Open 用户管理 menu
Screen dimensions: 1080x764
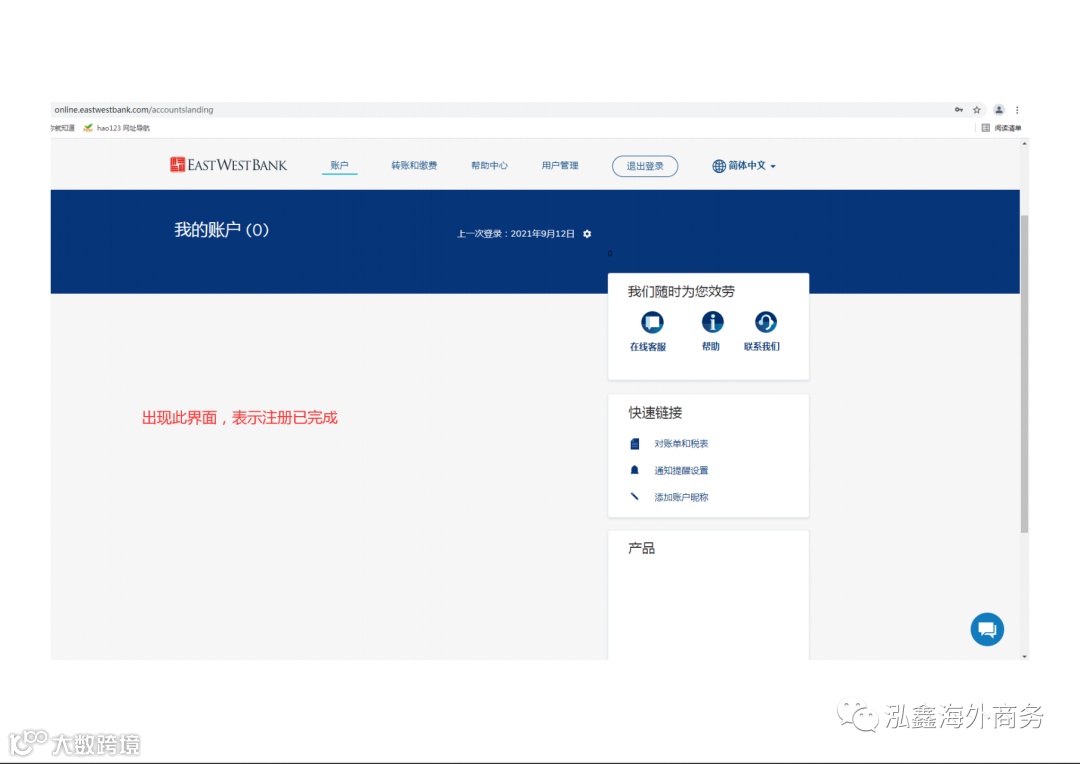pos(560,165)
